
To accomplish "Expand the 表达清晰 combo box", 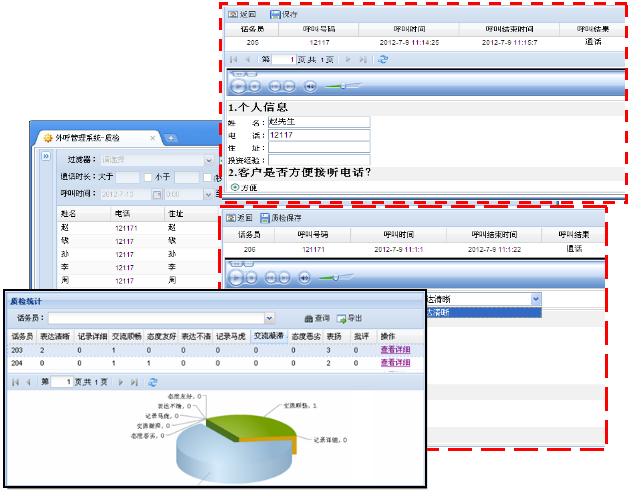I will point(536,298).
